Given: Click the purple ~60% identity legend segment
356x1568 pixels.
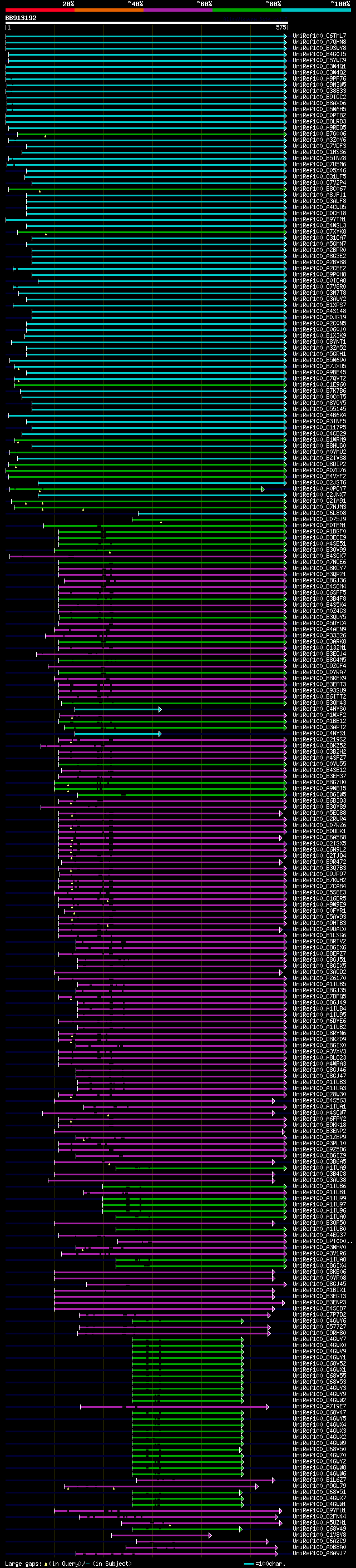Looking at the screenshot, I should click(177, 9).
